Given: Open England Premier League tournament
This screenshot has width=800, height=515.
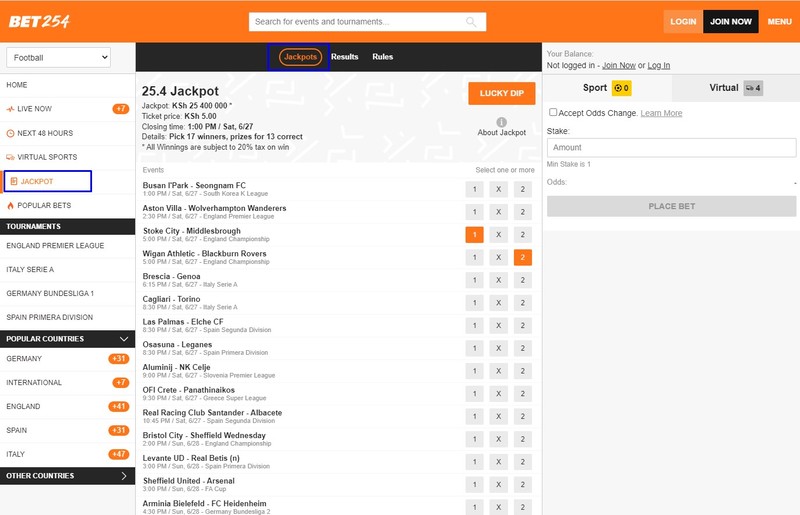Looking at the screenshot, I should pyautogui.click(x=67, y=246).
